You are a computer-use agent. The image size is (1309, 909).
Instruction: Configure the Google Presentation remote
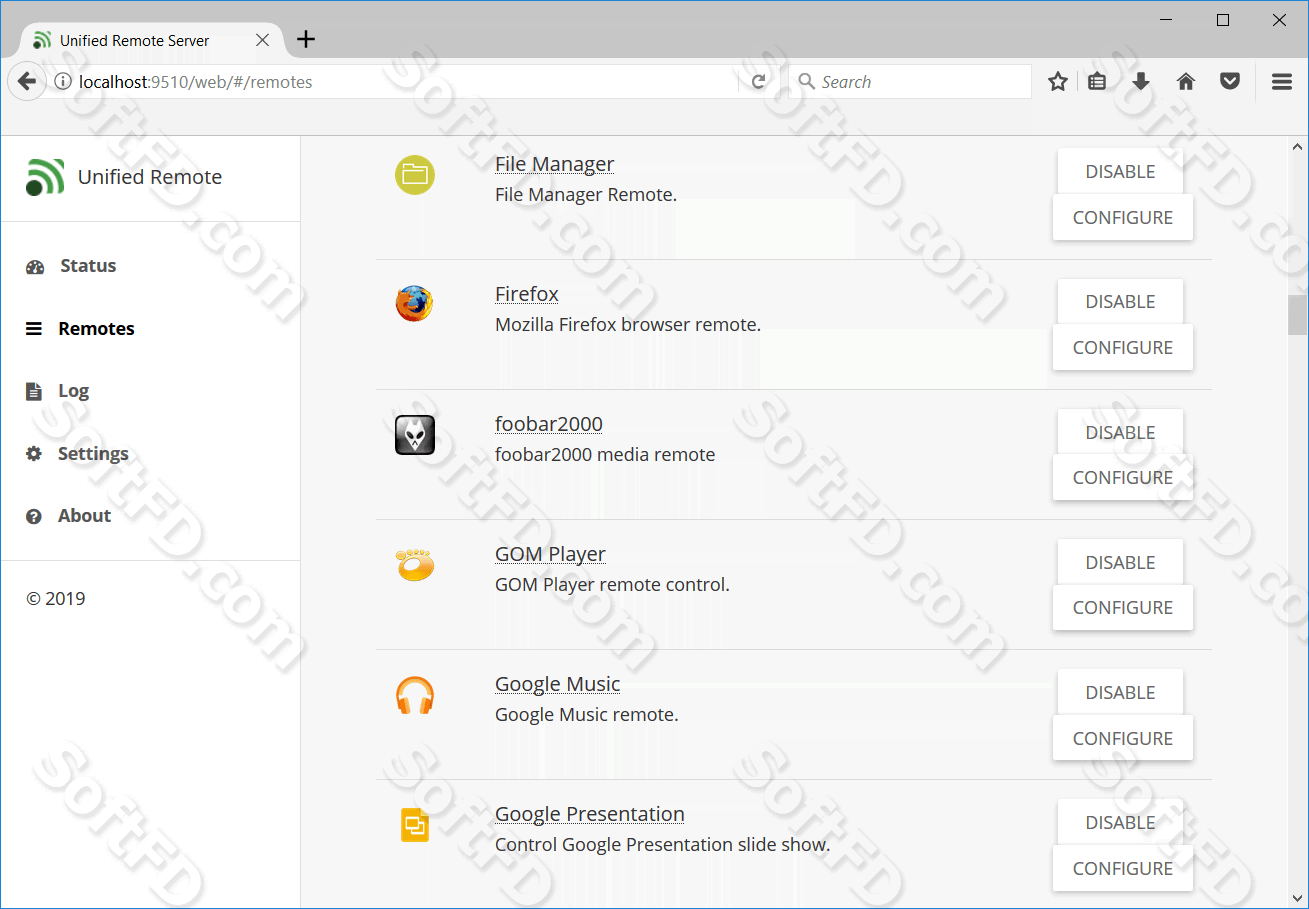click(1123, 868)
